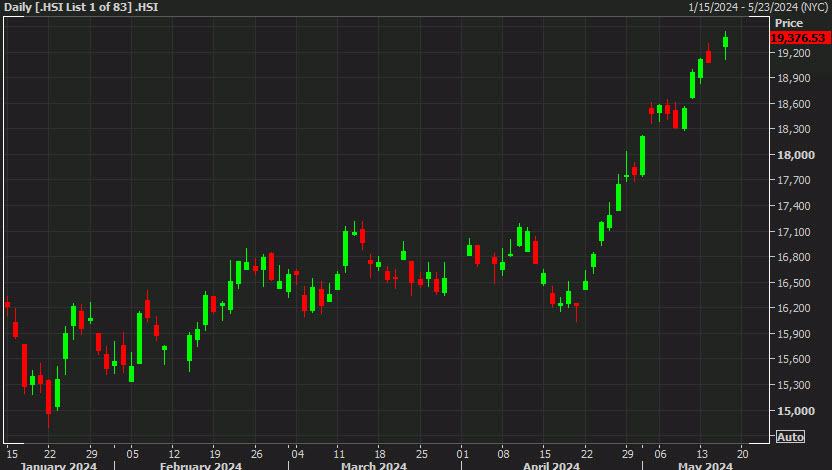Image resolution: width=832 pixels, height=470 pixels.
Task: Click the 20 date tick in May
Action: 742,454
